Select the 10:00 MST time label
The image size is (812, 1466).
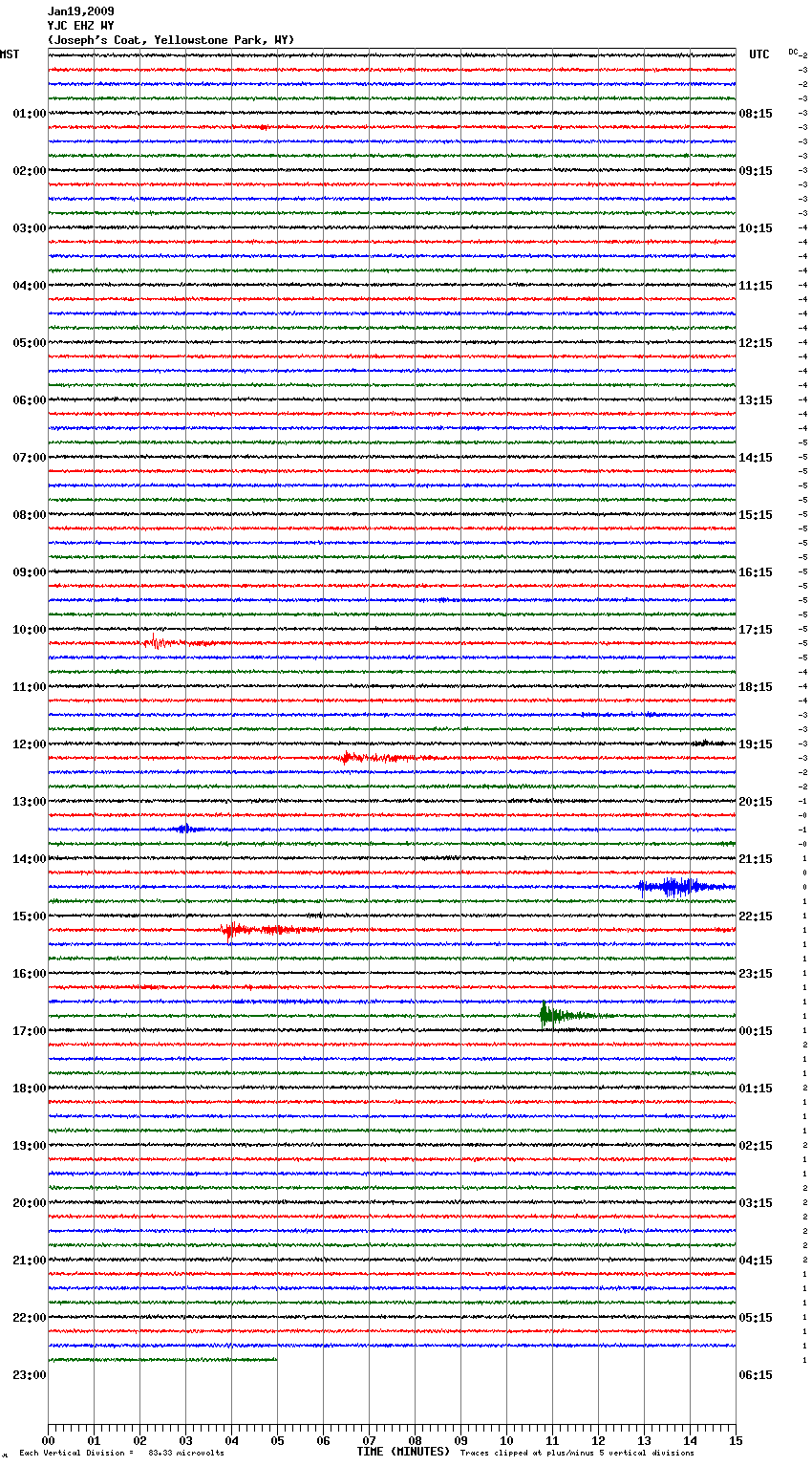29,630
